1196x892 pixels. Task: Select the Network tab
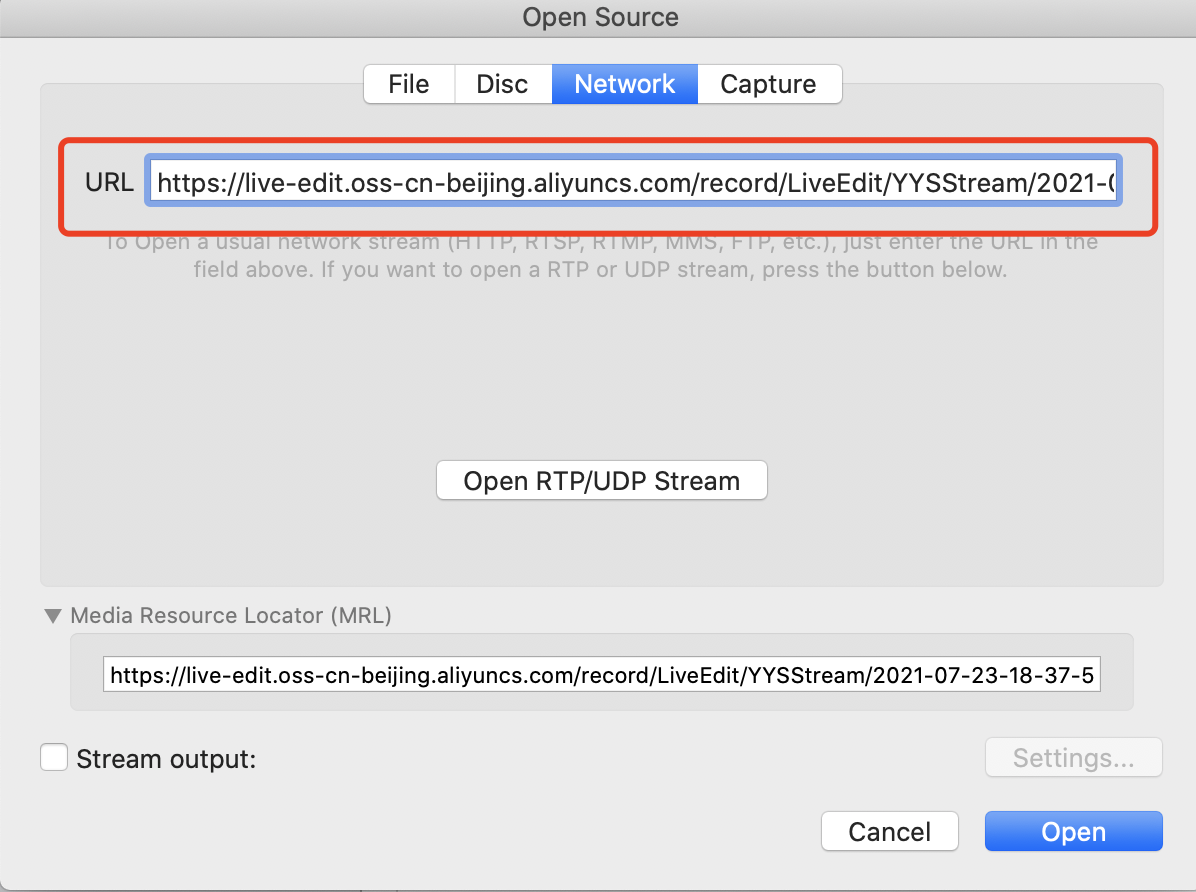click(625, 84)
